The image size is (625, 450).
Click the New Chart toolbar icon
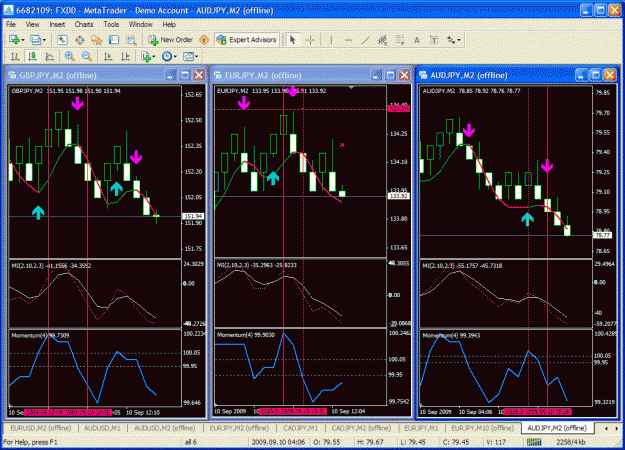click(14, 40)
